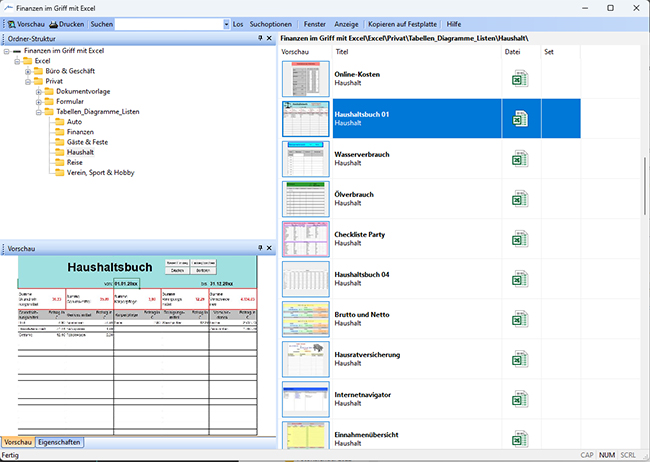Click the Excel icon in the Ölverbrauch row
This screenshot has height=462, width=650.
click(x=520, y=199)
